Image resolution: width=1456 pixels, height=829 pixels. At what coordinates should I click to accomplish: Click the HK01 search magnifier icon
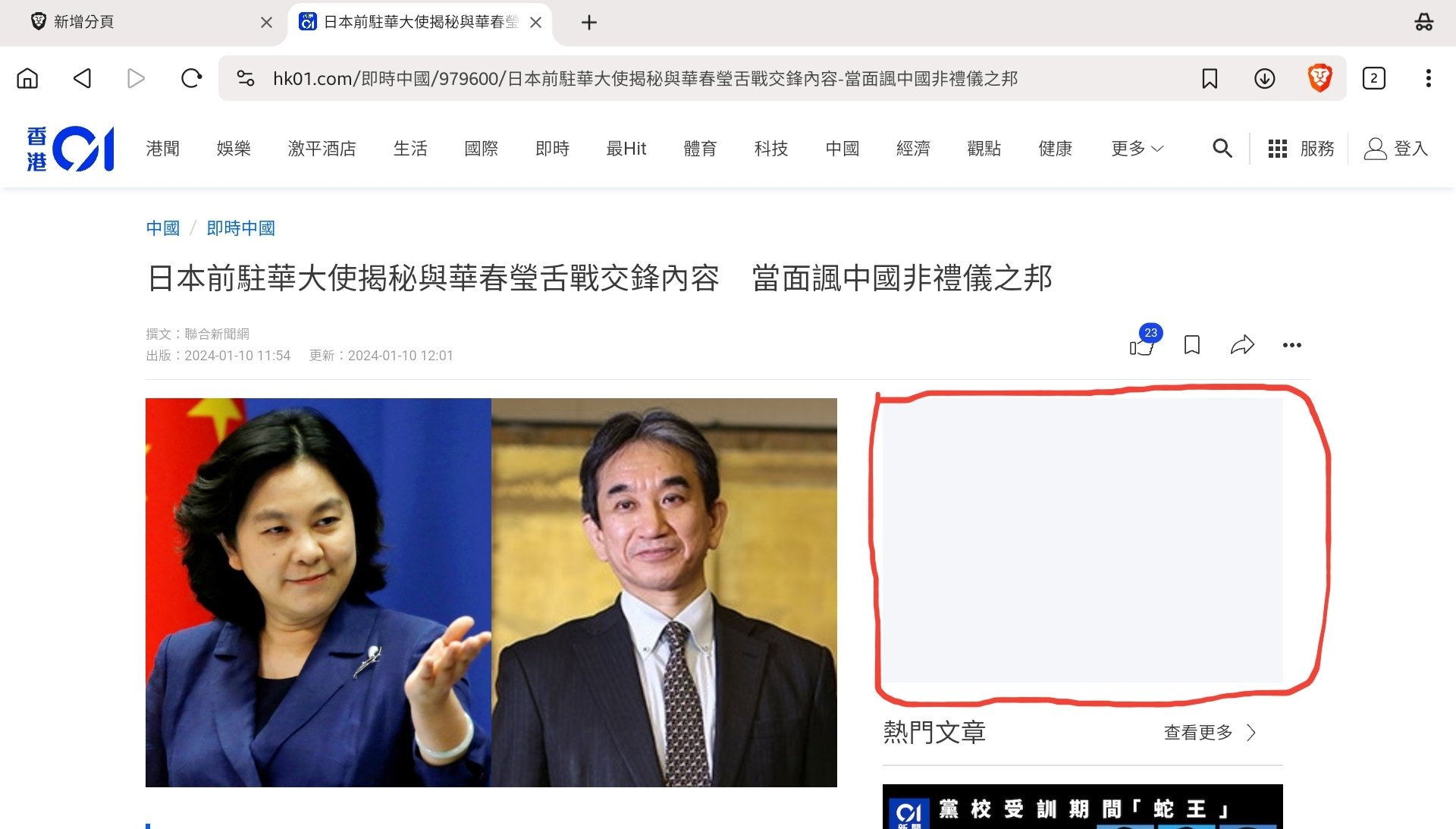click(x=1222, y=148)
